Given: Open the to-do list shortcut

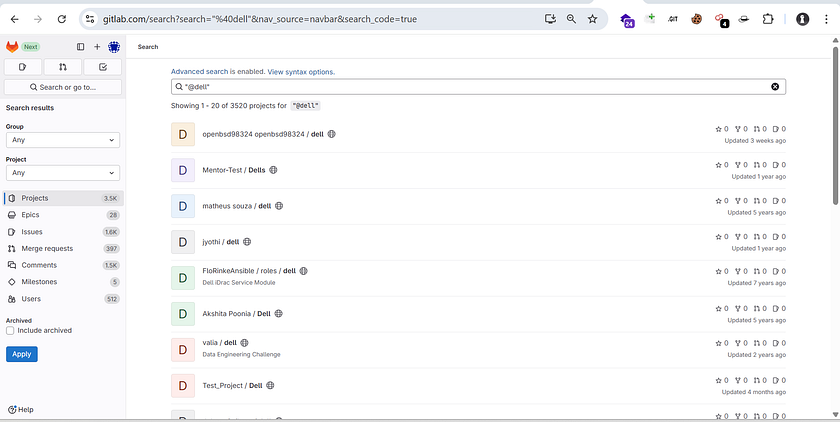Looking at the screenshot, I should pos(103,67).
